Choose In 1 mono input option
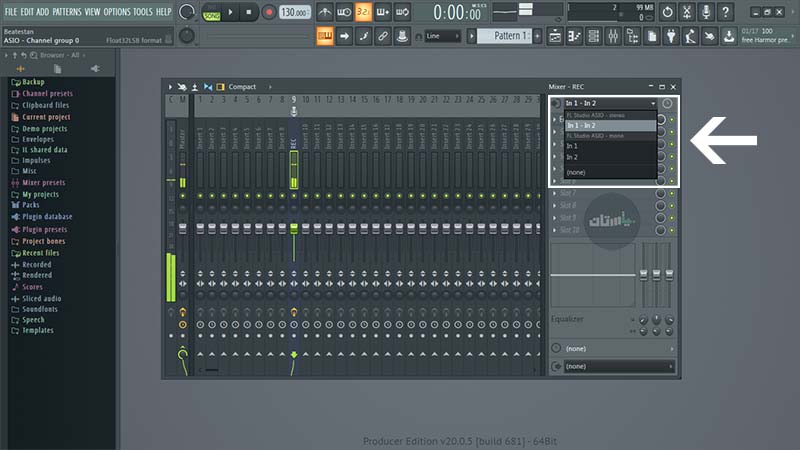The height and width of the screenshot is (450, 800). [610, 146]
